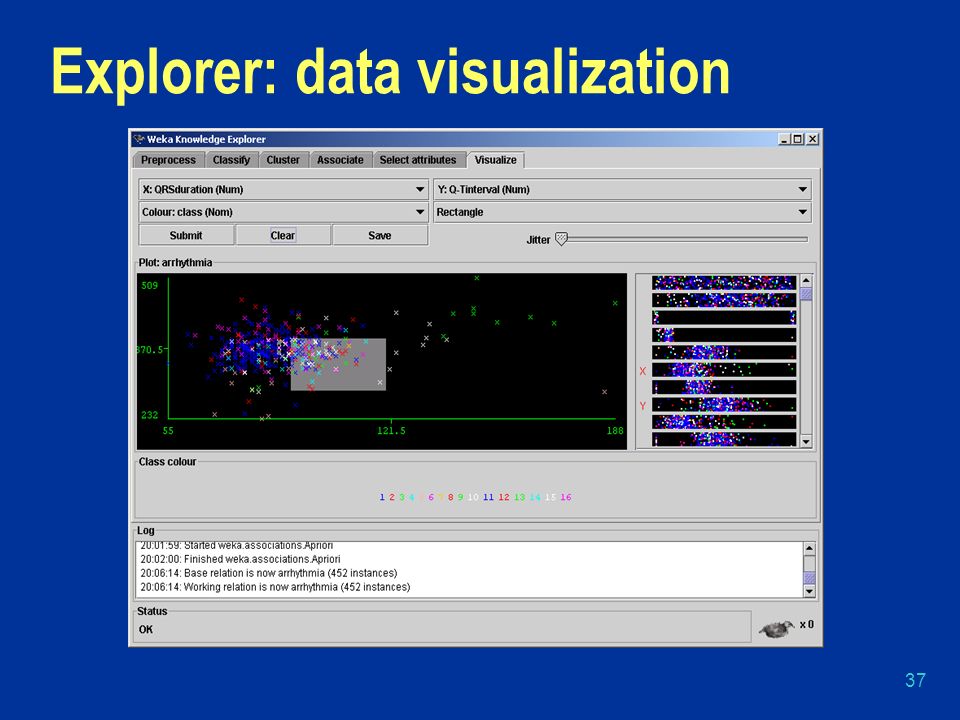Pick class colour label 13
Image resolution: width=960 pixels, height=720 pixels.
[520, 497]
